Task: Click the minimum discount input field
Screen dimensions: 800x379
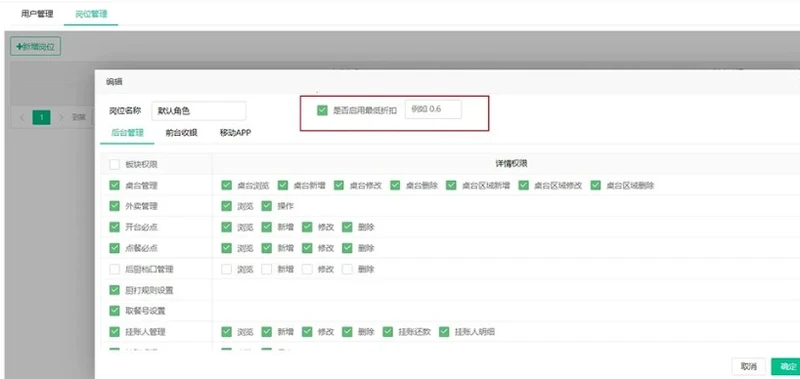Action: 433,109
